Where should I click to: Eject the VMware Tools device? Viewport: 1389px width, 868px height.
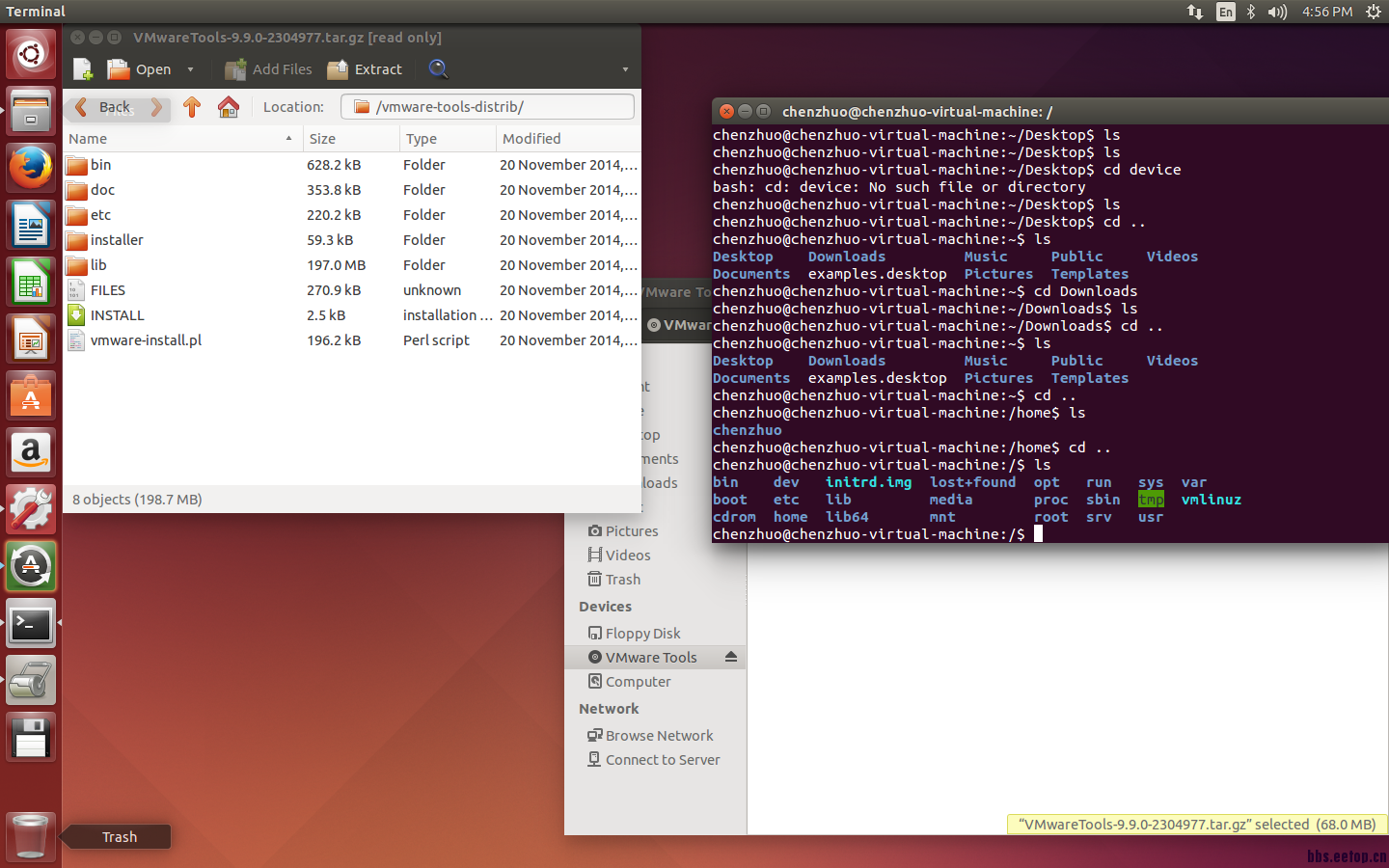730,657
